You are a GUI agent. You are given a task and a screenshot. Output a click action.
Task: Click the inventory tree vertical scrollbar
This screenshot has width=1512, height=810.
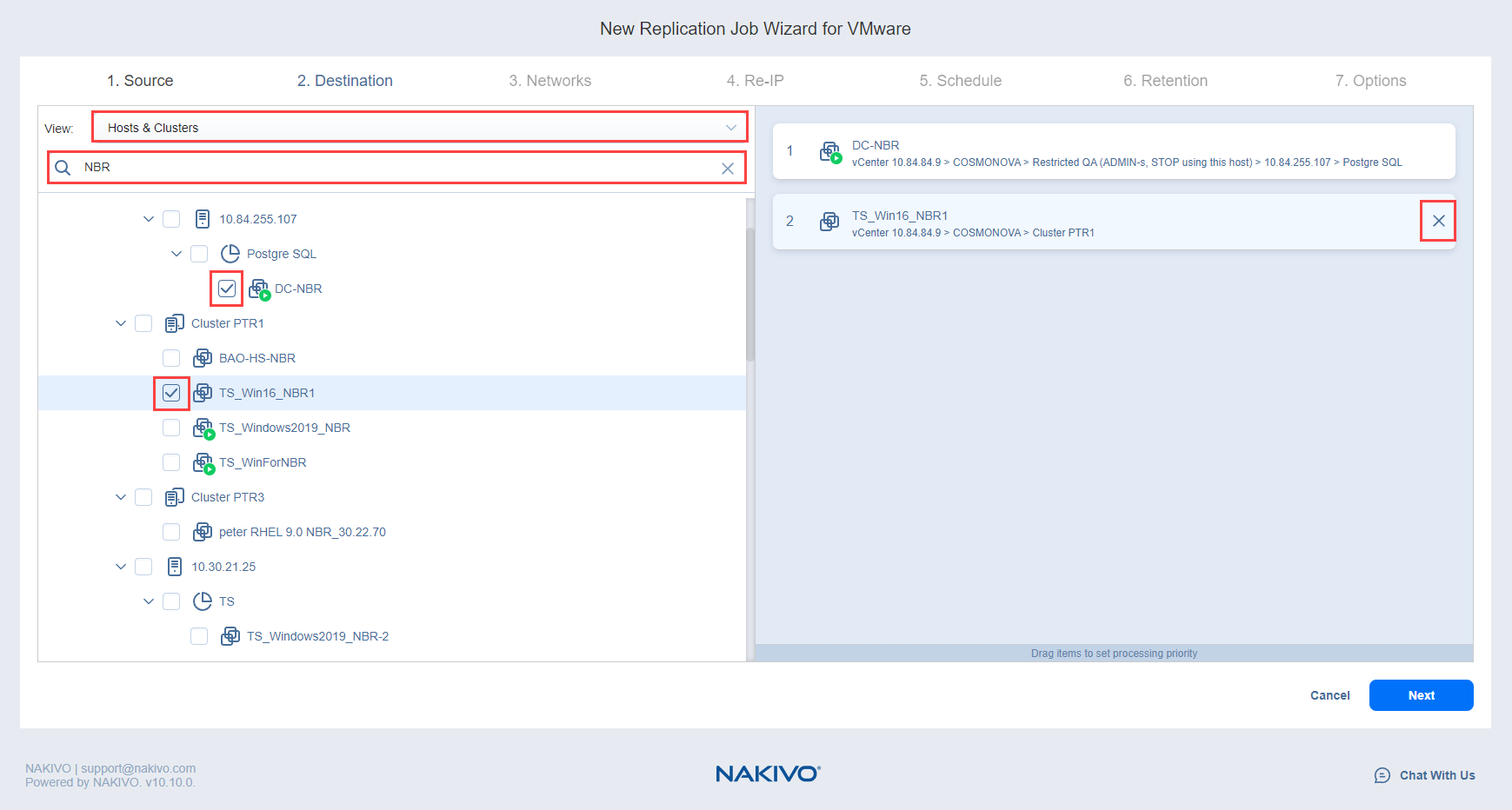[749, 295]
